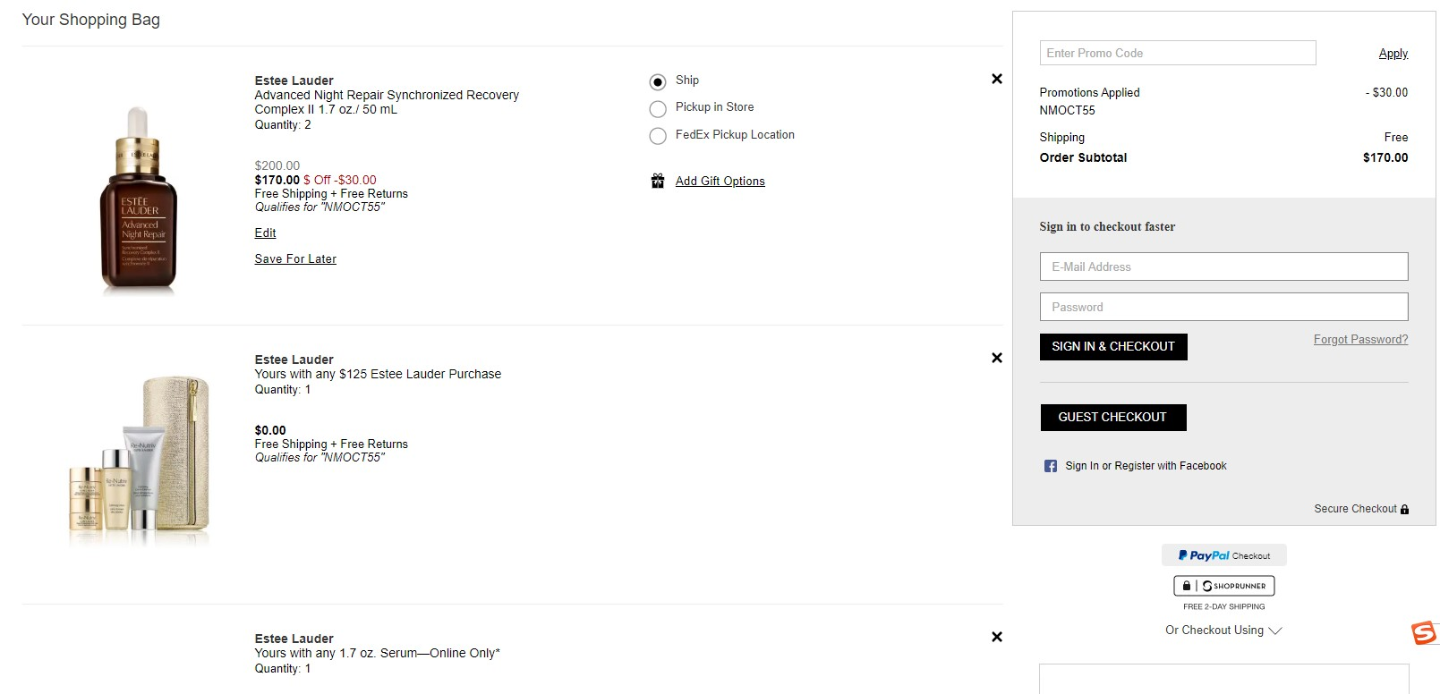The width and height of the screenshot is (1440, 694).
Task: Check out with ShopRunner
Action: coord(1224,586)
